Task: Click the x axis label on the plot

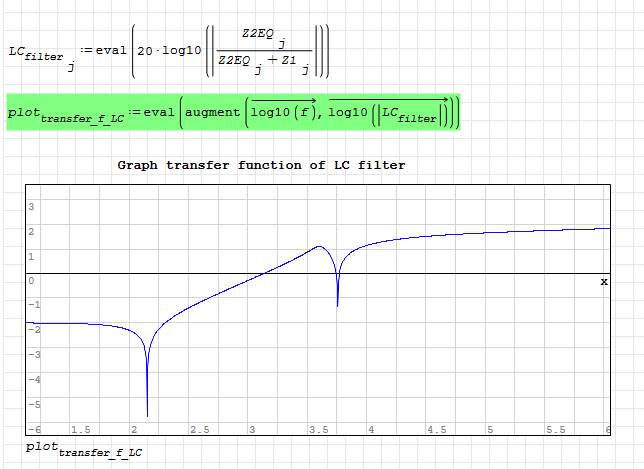Action: pos(603,282)
